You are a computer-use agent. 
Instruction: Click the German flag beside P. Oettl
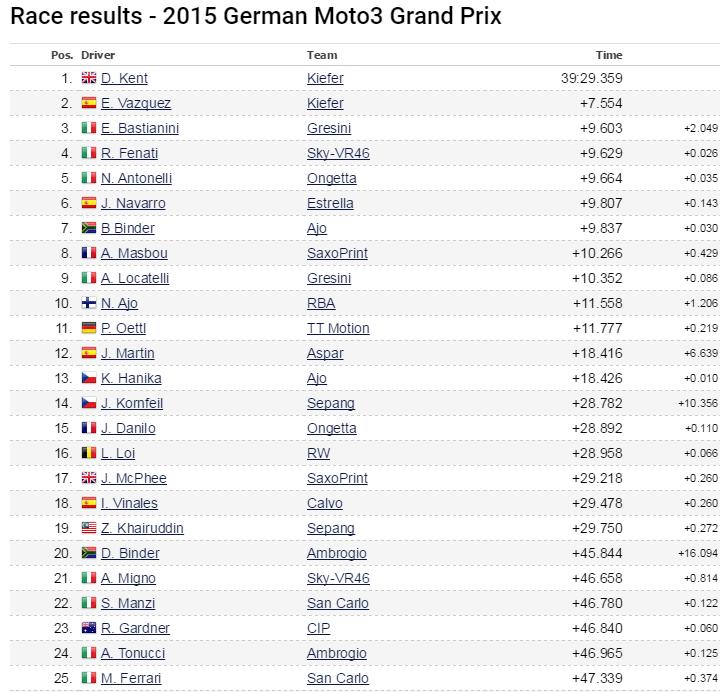coord(89,328)
